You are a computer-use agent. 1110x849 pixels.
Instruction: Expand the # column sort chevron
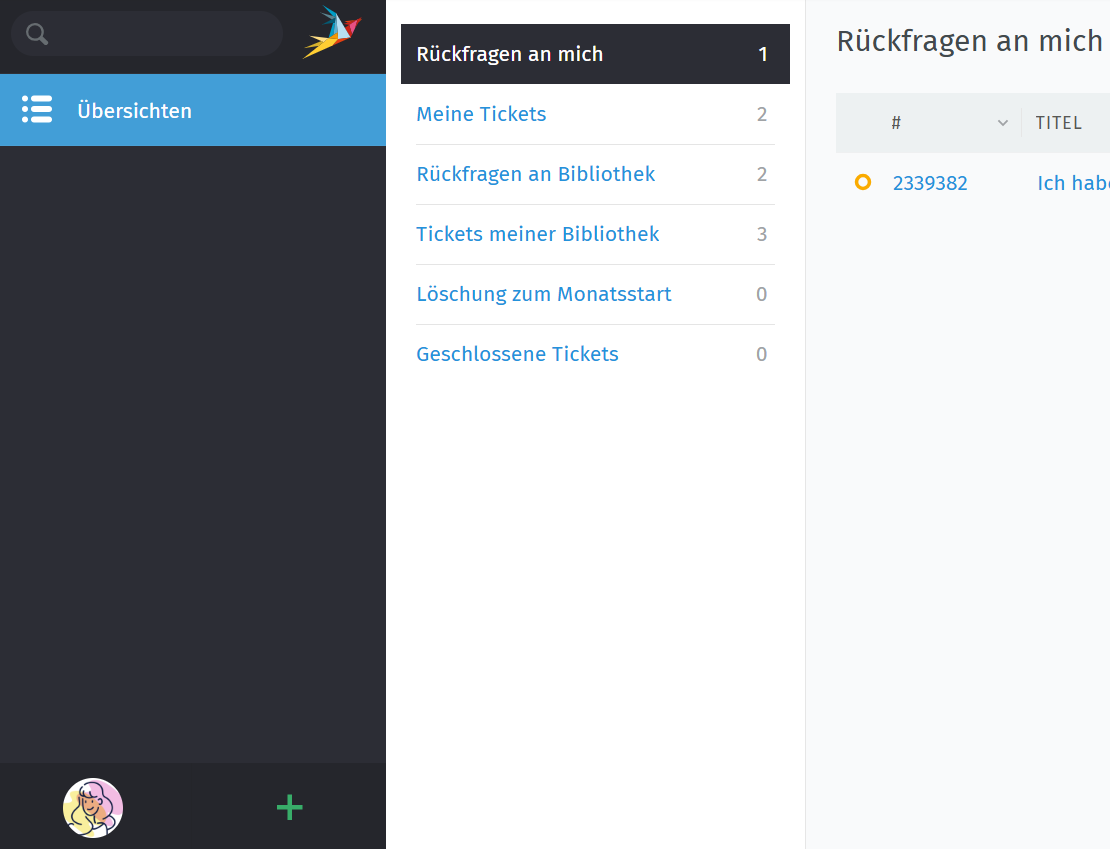coord(1003,123)
